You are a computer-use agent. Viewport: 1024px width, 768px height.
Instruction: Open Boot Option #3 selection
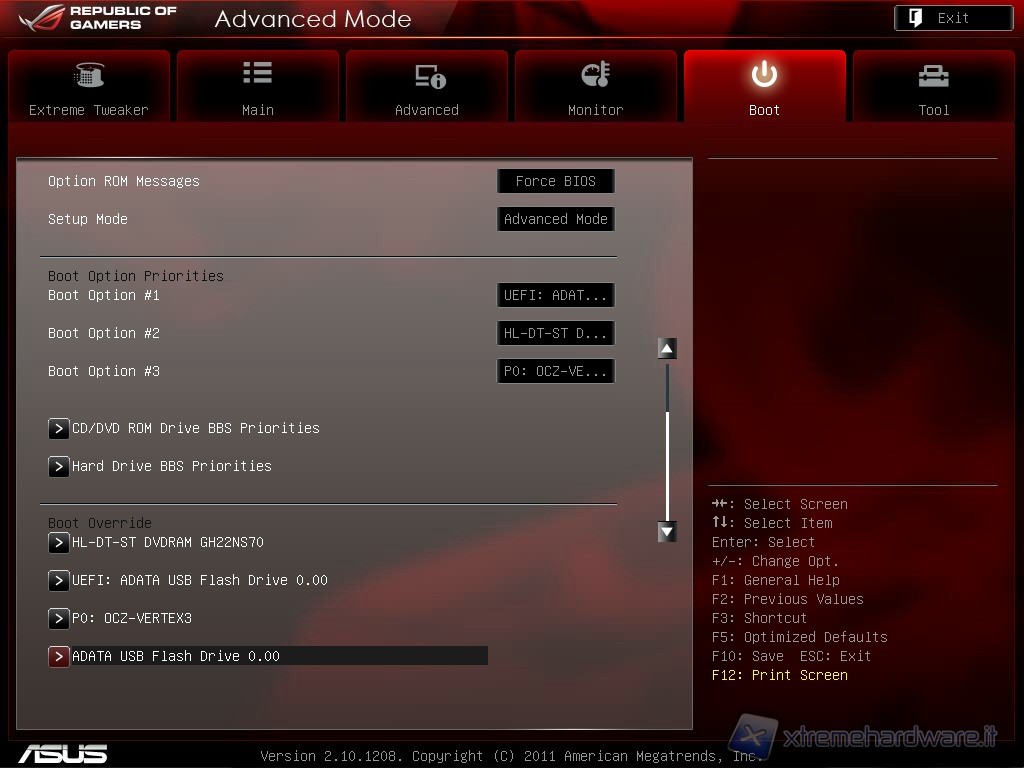pyautogui.click(x=555, y=371)
